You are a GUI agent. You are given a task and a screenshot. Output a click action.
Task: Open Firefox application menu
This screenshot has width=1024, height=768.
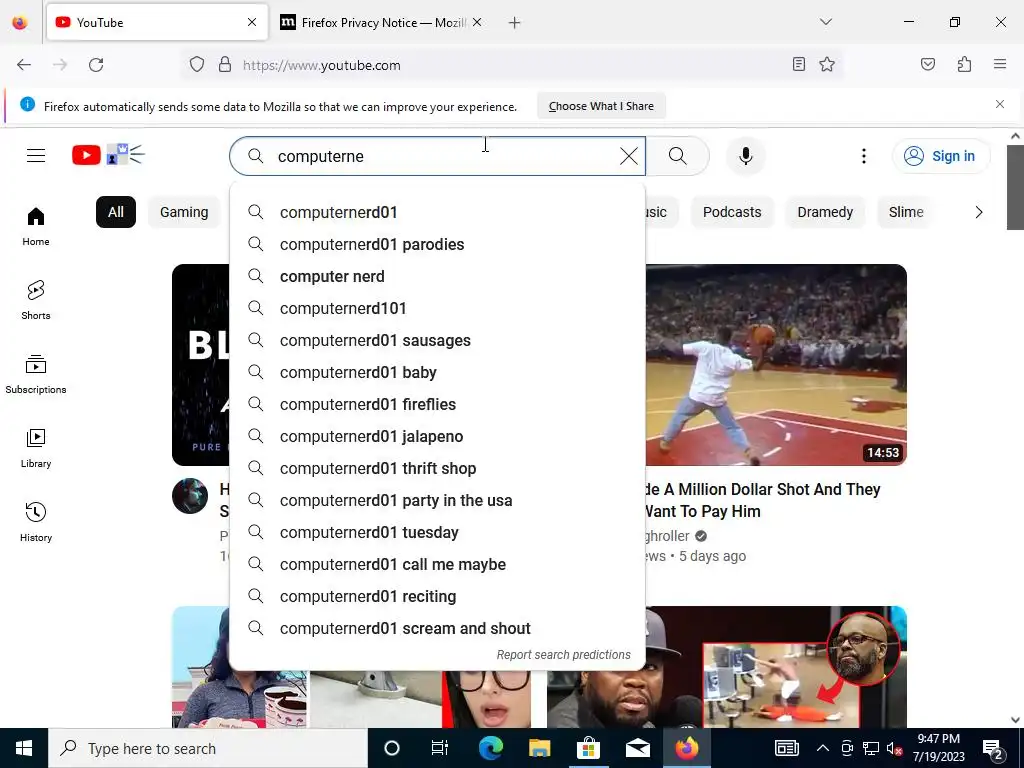point(999,64)
